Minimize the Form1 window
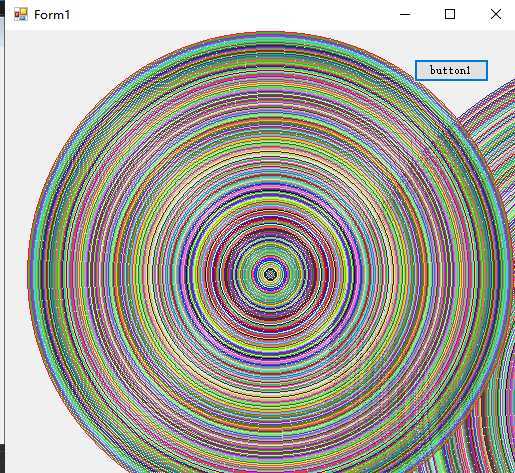The height and width of the screenshot is (473, 515). (405, 14)
